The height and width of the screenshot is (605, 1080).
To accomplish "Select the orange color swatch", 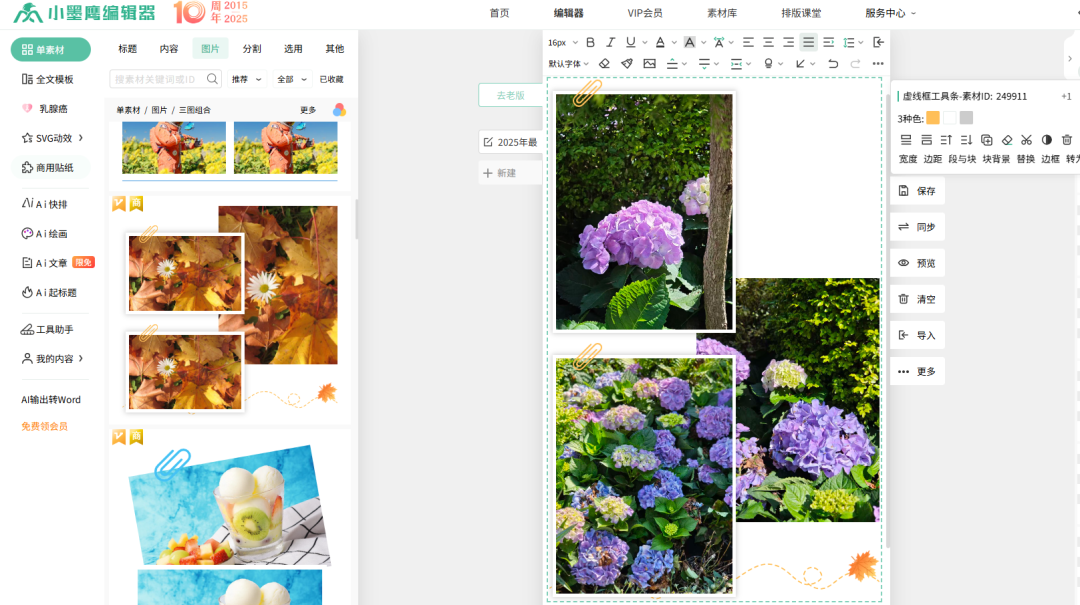I will tap(933, 118).
